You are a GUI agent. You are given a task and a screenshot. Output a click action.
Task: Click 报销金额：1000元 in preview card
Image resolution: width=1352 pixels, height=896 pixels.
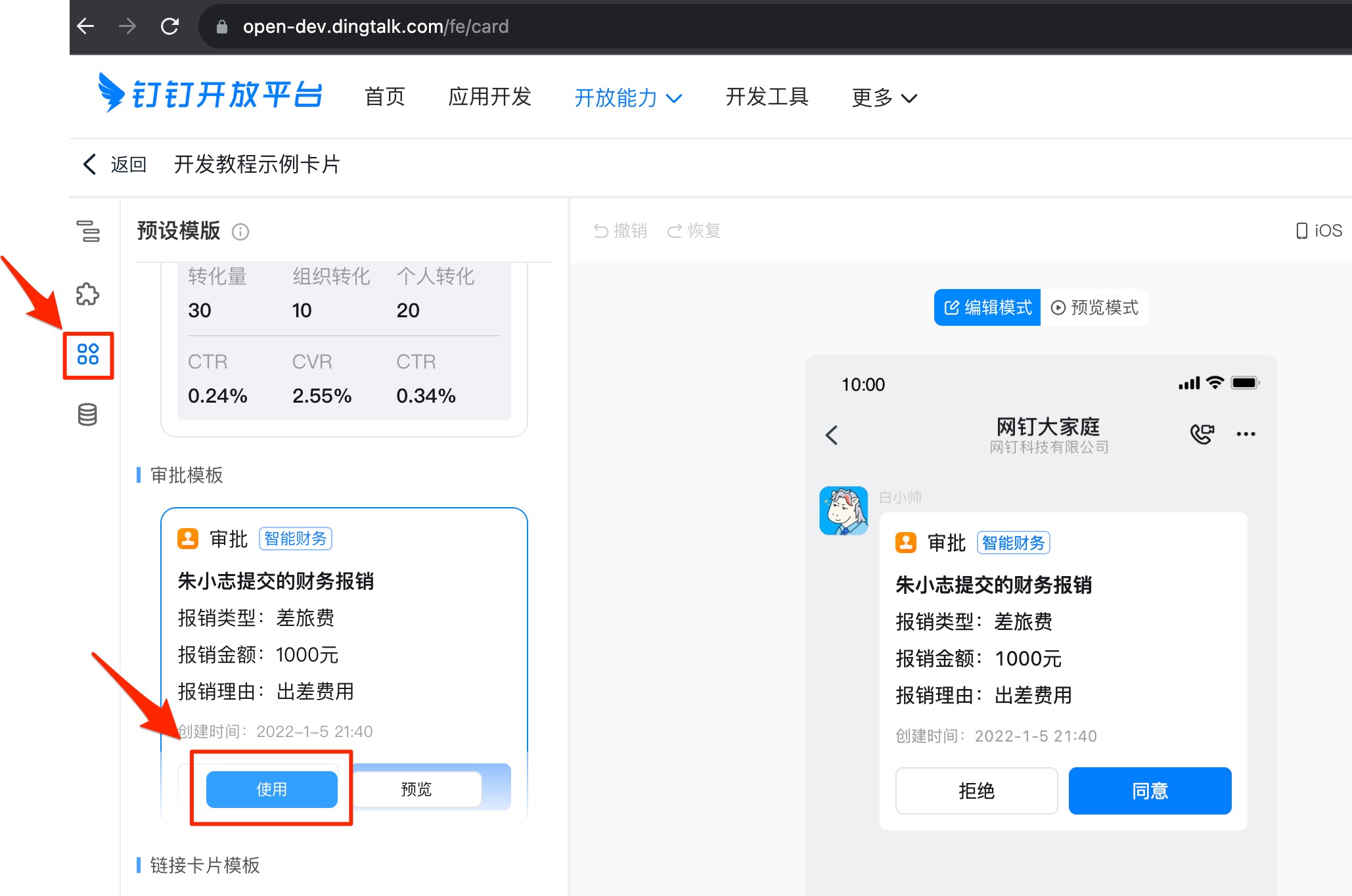[x=978, y=658]
